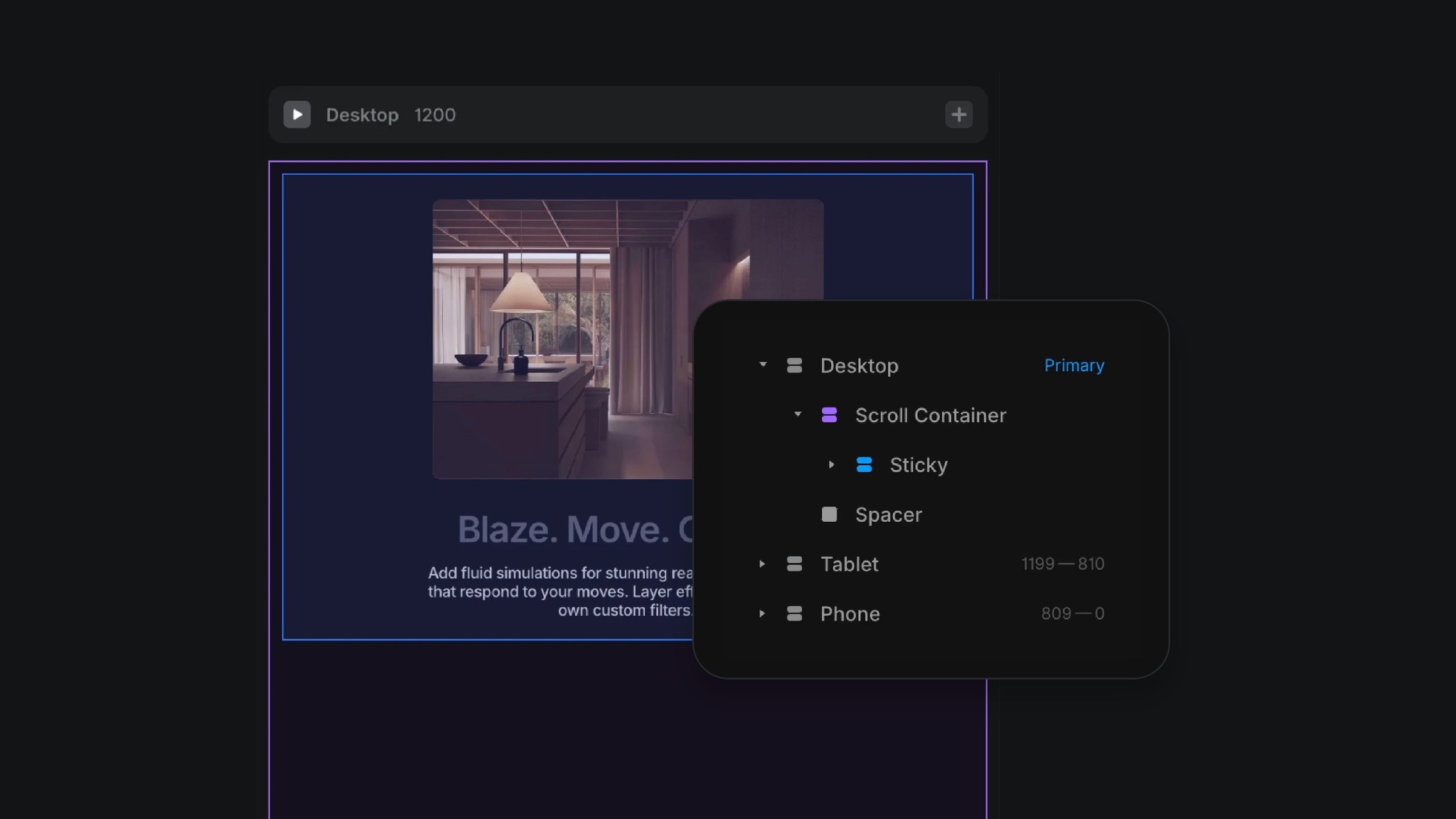Image resolution: width=1456 pixels, height=819 pixels.
Task: Collapse the Desktop layer tree
Action: [x=762, y=365]
